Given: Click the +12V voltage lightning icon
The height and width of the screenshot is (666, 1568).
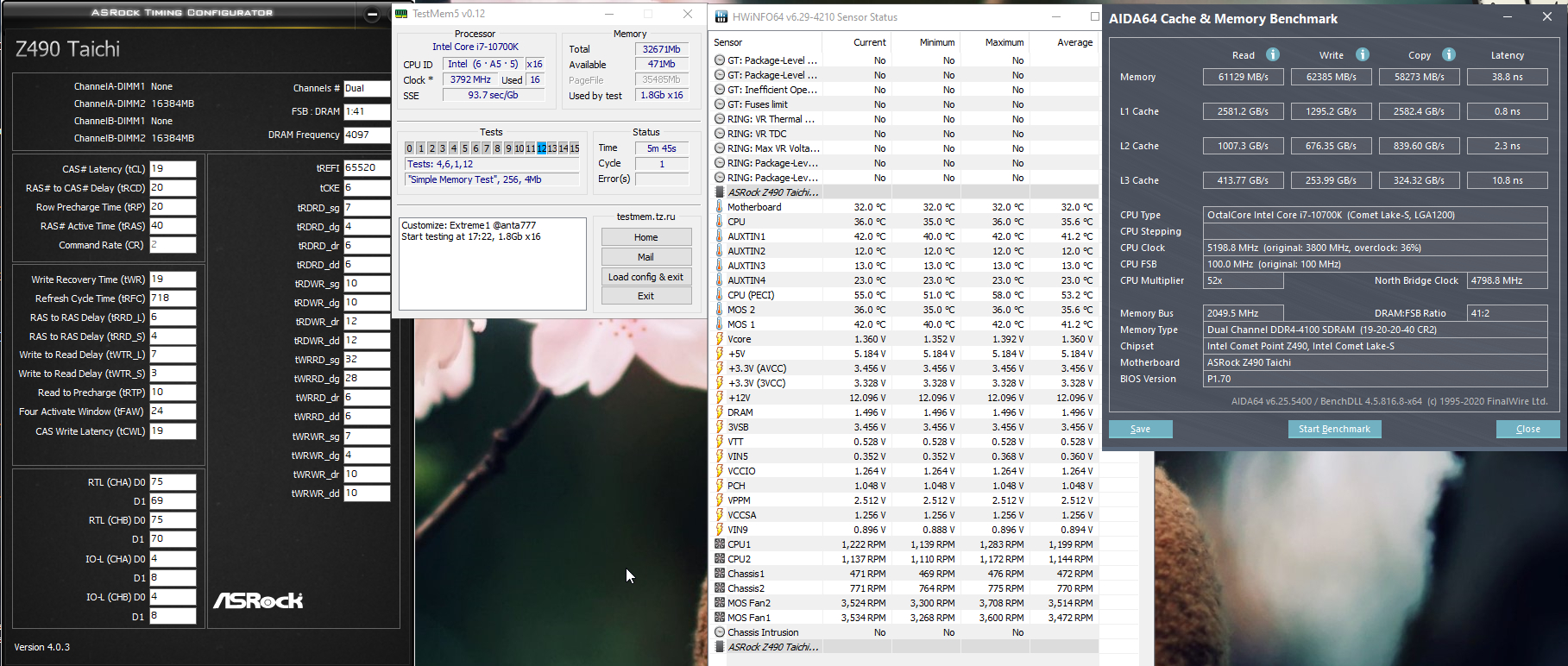Looking at the screenshot, I should (720, 398).
